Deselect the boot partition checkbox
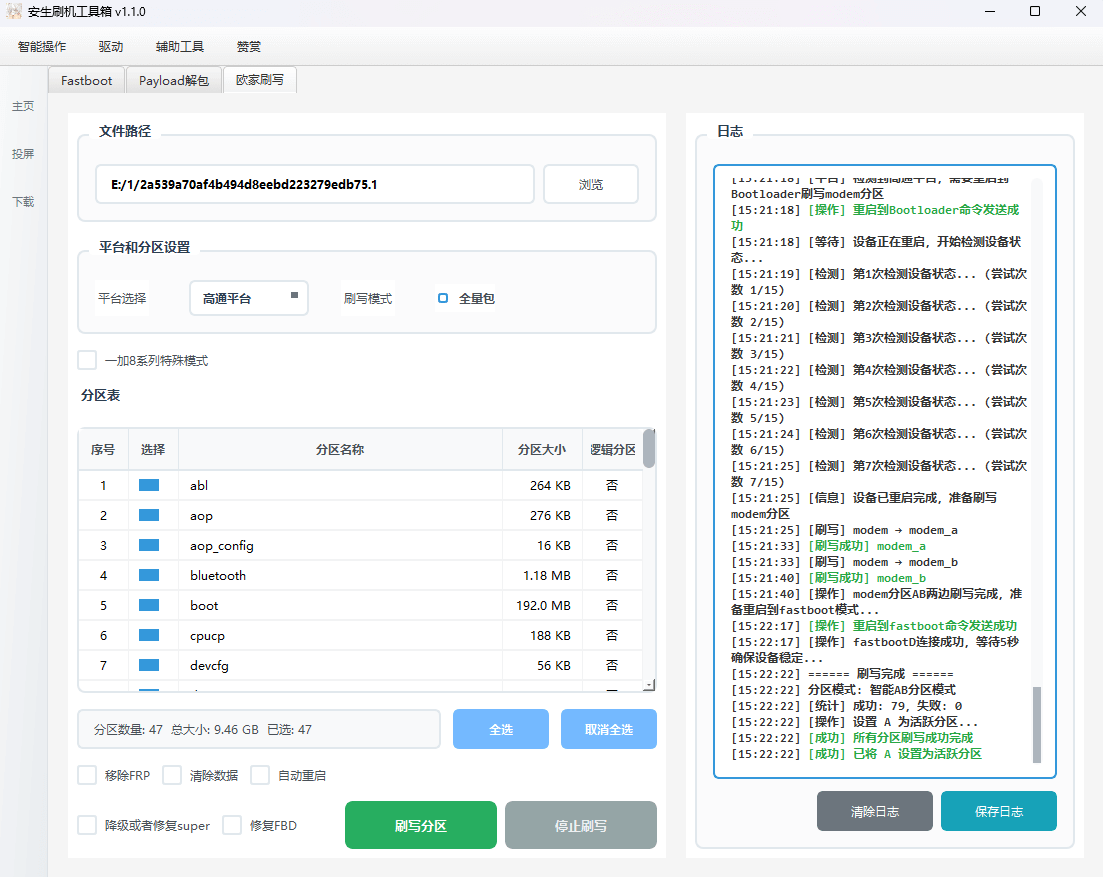This screenshot has height=877, width=1103. tap(151, 605)
